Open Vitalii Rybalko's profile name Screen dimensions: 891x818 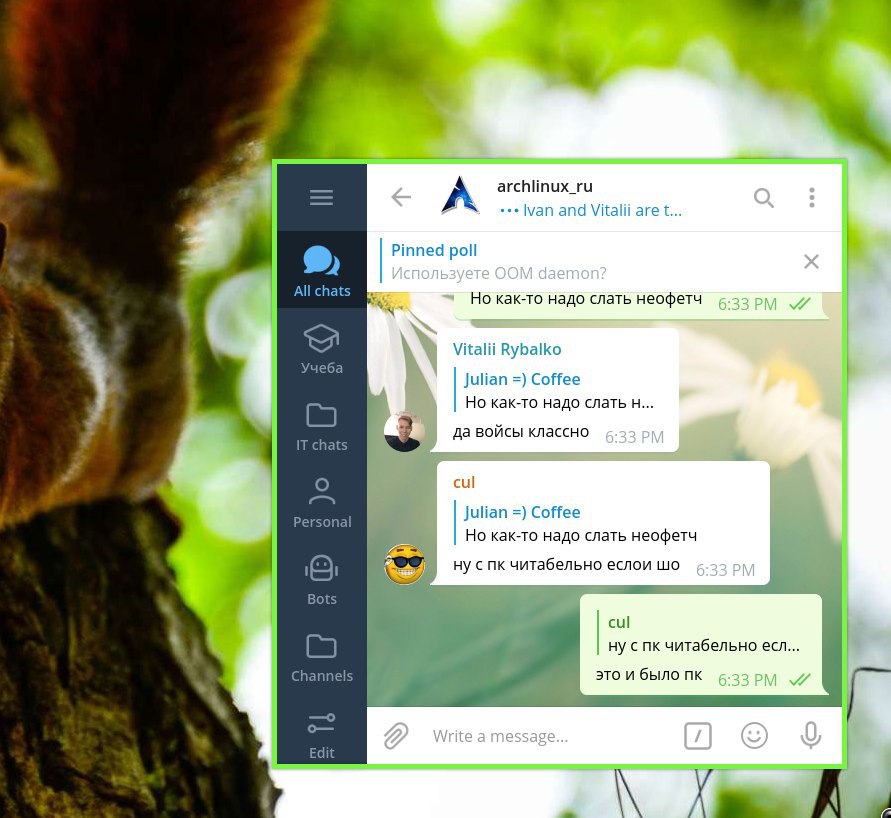click(507, 349)
